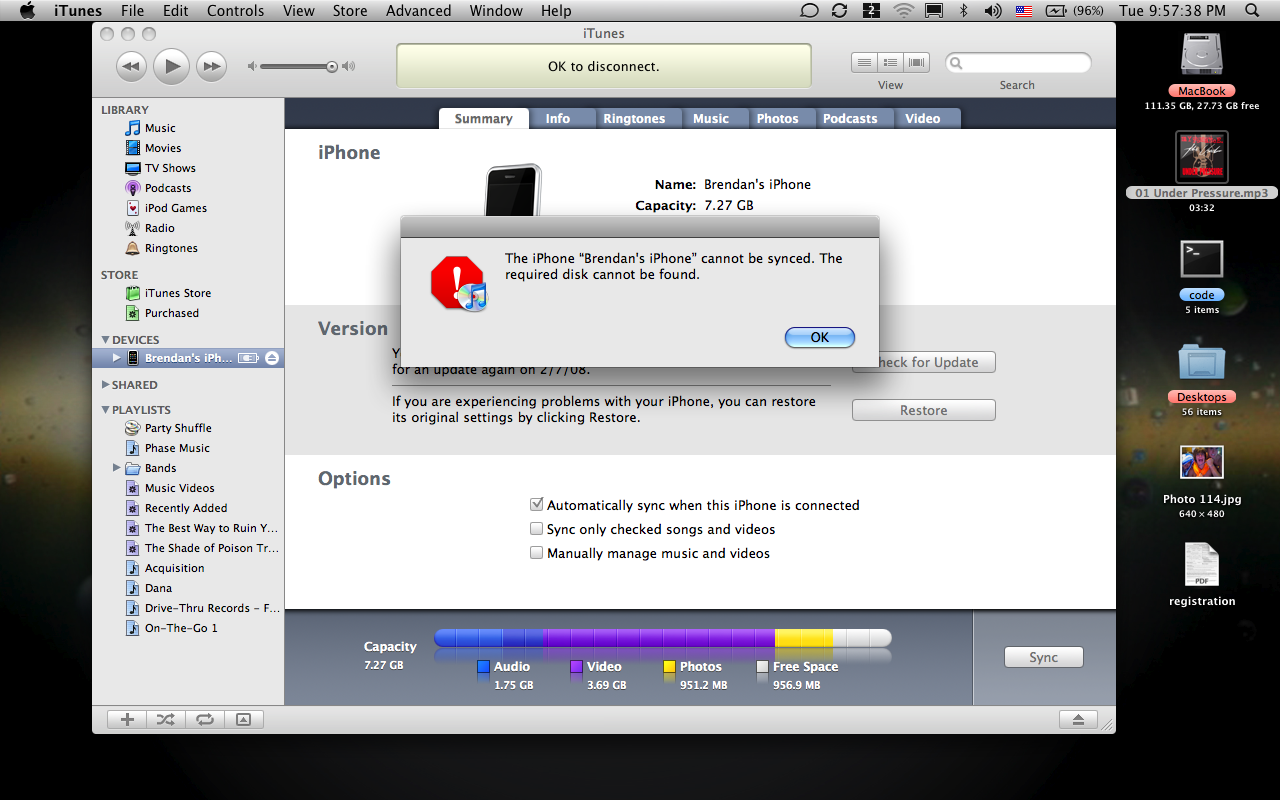Open the Controls menu

click(x=236, y=11)
